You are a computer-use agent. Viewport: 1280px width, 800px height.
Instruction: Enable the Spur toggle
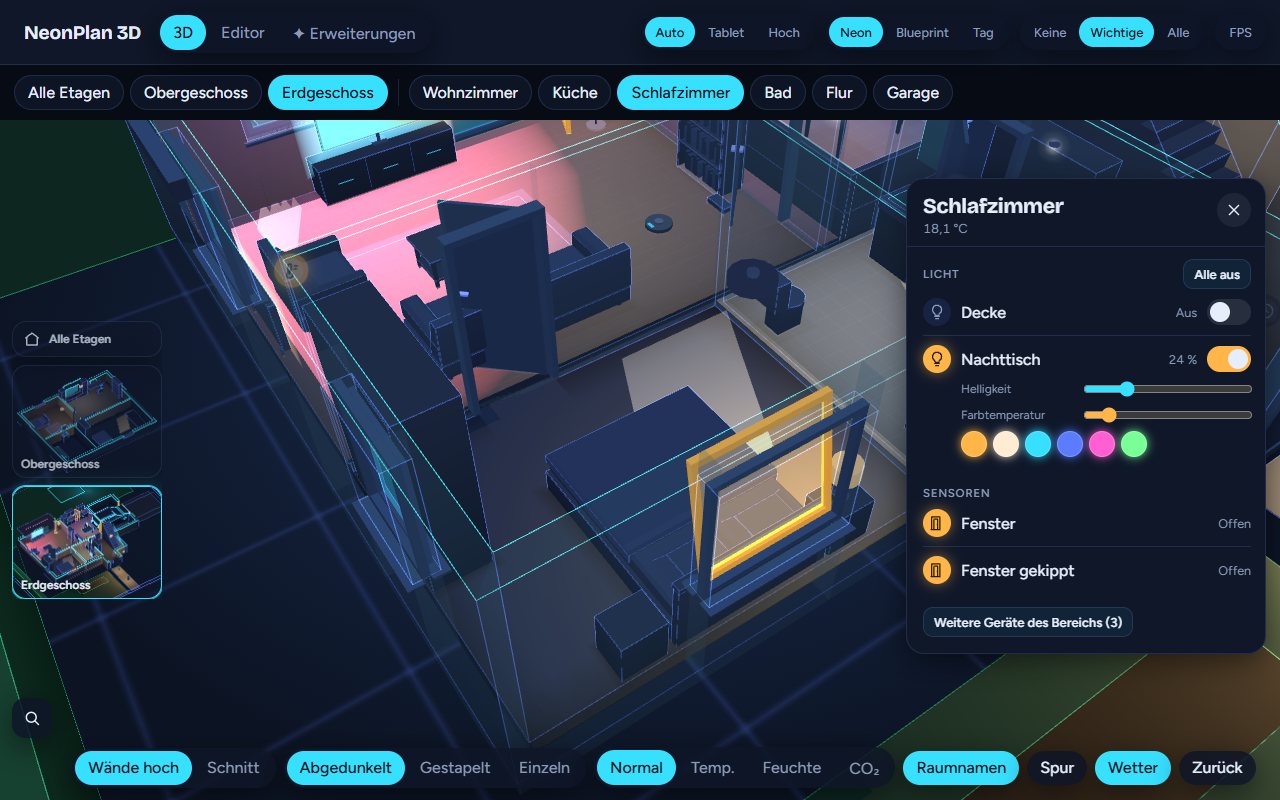[1057, 768]
